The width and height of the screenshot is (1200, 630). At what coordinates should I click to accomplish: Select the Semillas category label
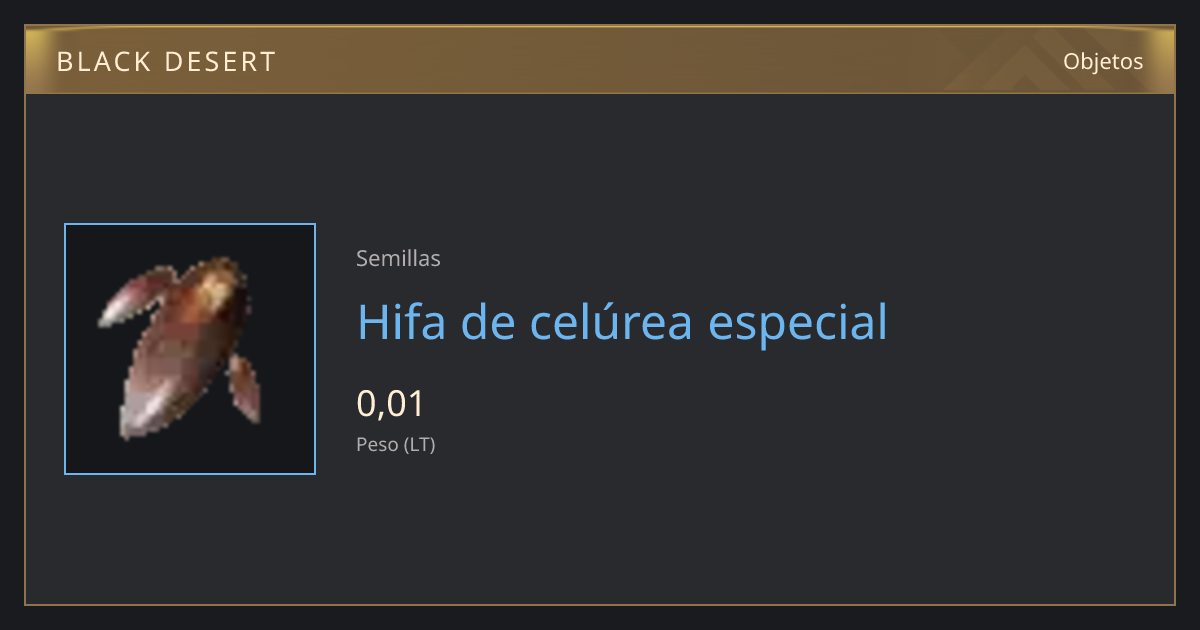tap(398, 259)
